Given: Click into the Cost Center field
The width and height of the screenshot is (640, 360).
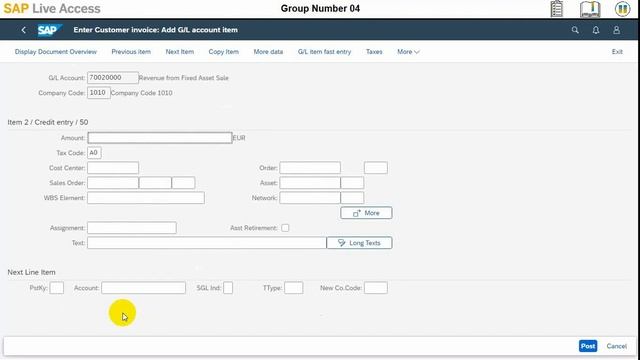Looking at the screenshot, I should tap(113, 168).
